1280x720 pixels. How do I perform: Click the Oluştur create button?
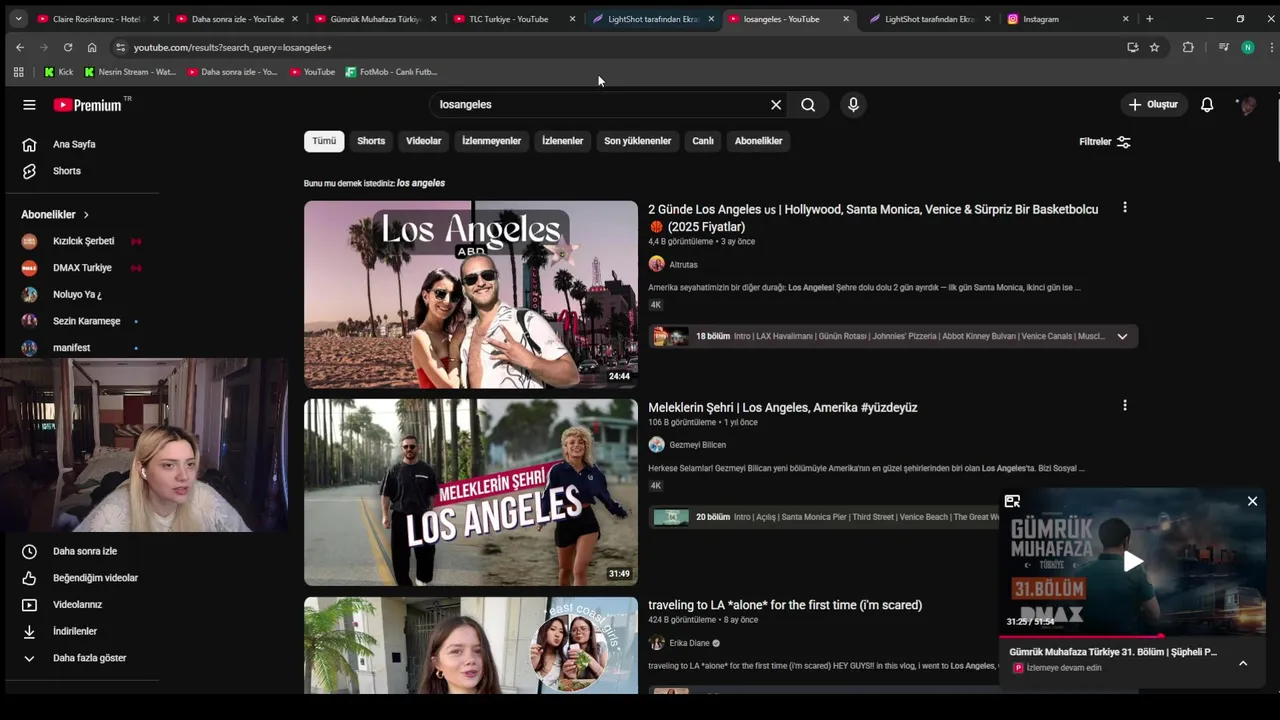(1153, 104)
